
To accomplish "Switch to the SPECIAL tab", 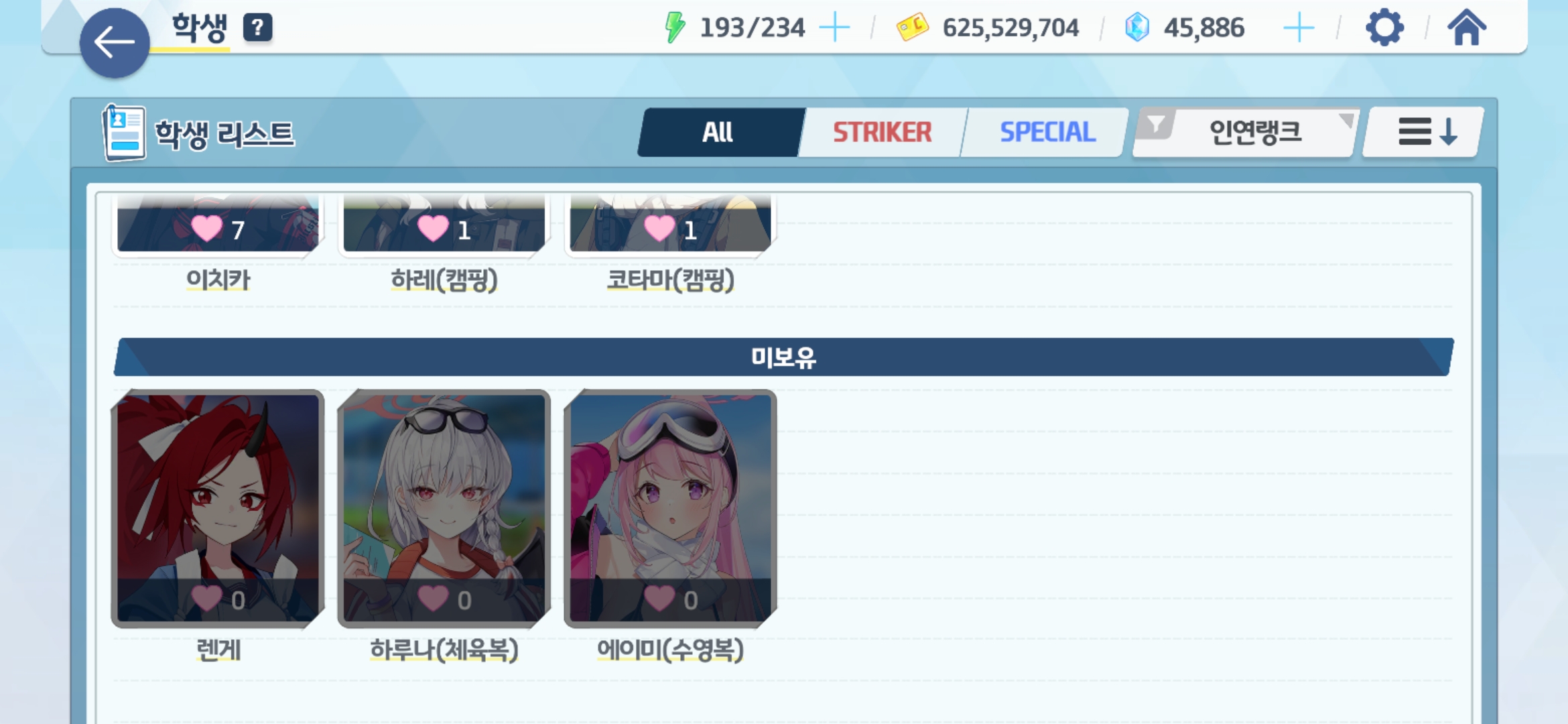I will [1047, 132].
